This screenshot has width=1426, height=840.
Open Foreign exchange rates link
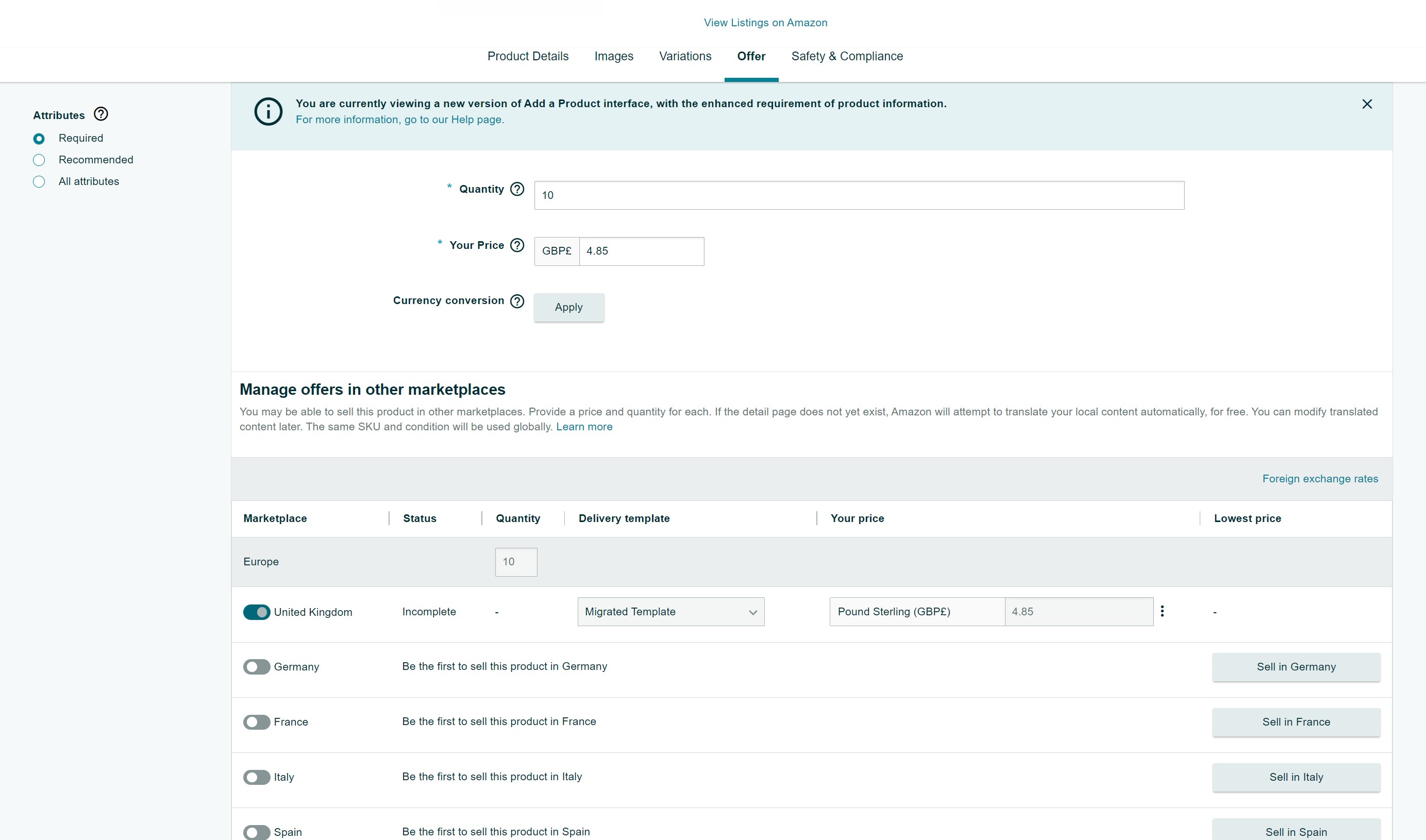click(x=1320, y=479)
